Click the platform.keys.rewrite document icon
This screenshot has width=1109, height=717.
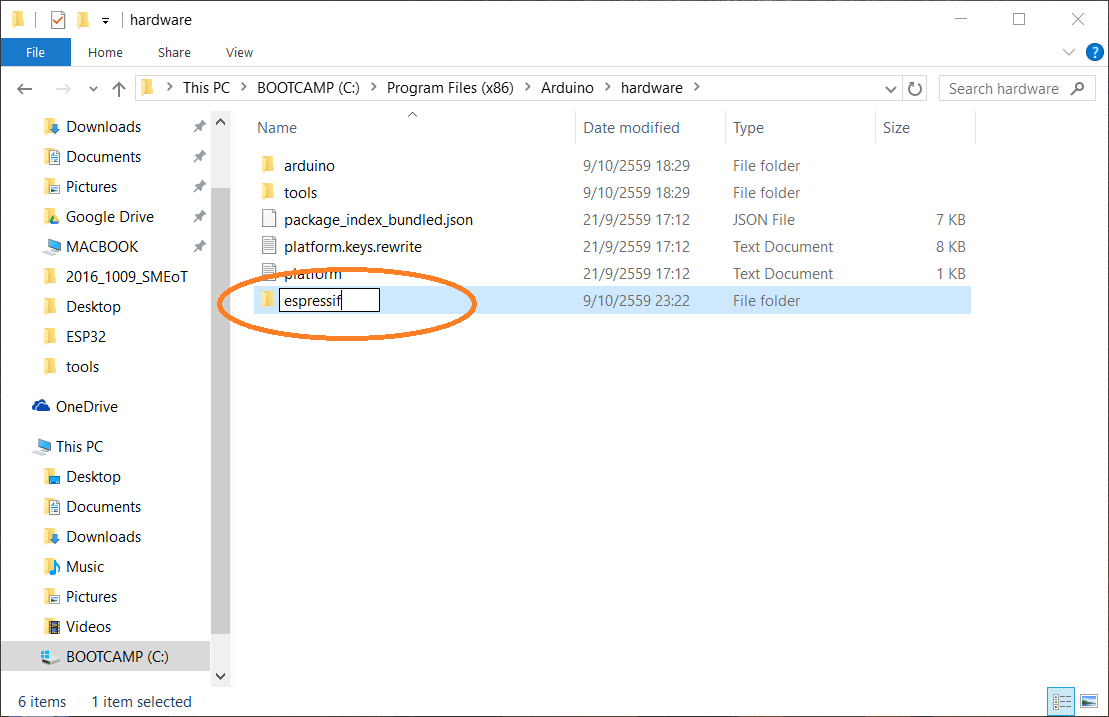pos(269,245)
